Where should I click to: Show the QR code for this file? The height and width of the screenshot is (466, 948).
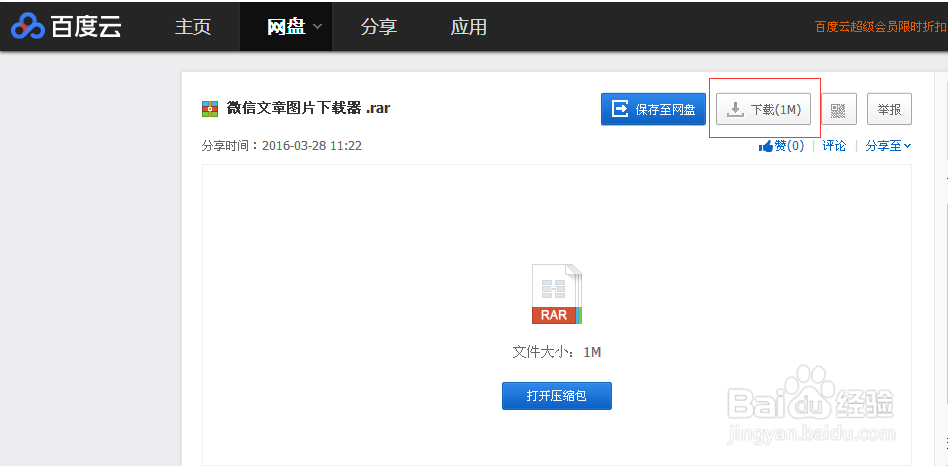[839, 109]
